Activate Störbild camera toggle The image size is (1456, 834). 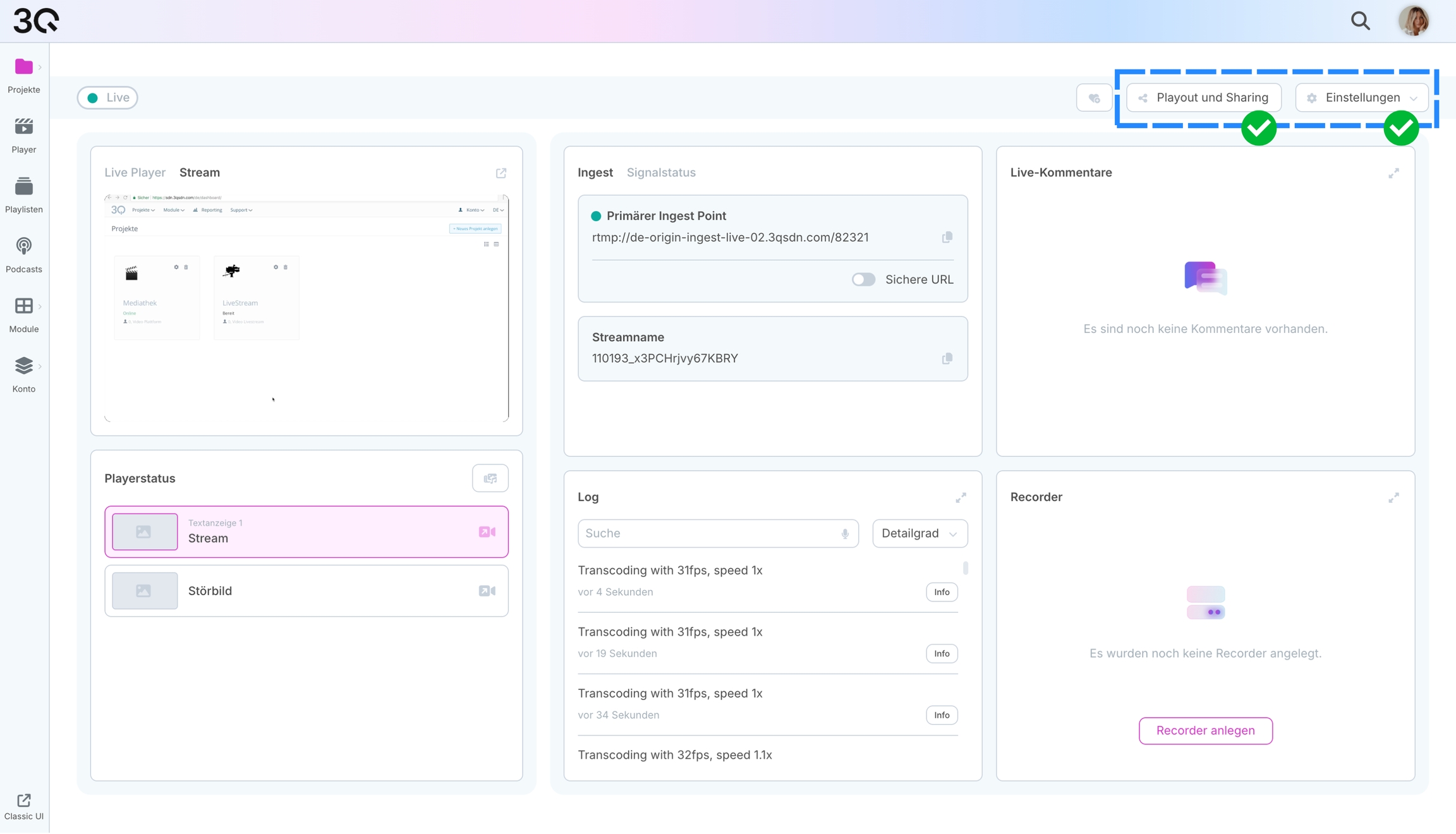(x=487, y=591)
